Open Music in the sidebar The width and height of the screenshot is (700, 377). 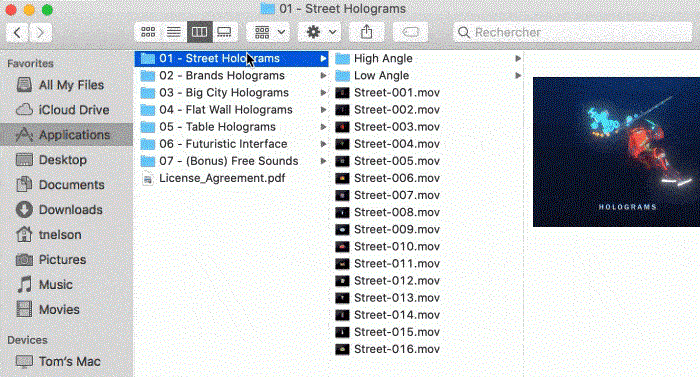tap(67, 285)
